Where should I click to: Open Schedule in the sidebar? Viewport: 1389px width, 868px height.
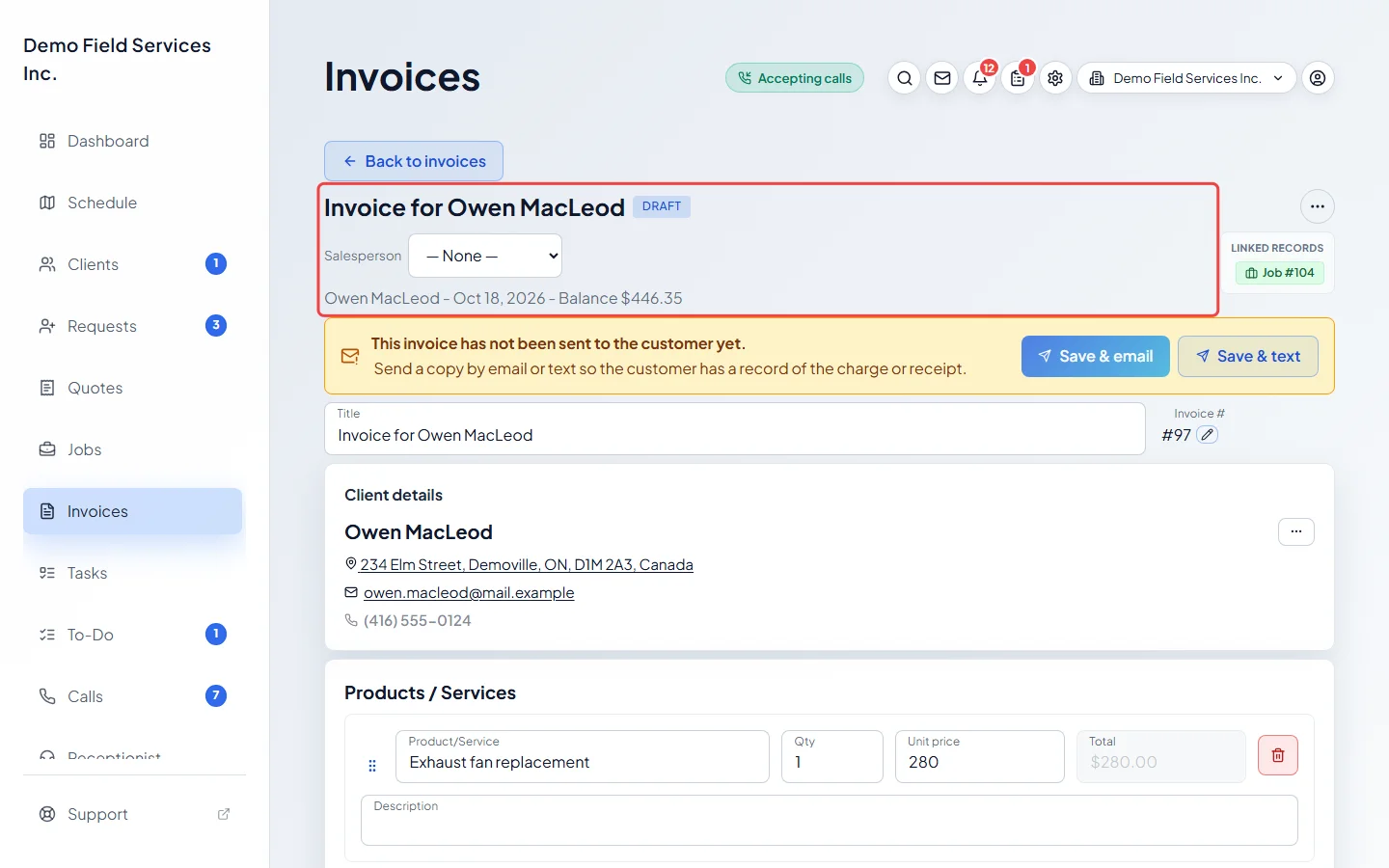(133, 203)
